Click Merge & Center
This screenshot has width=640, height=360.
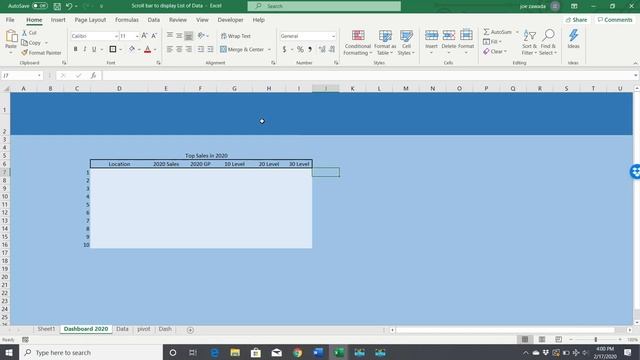click(x=242, y=49)
